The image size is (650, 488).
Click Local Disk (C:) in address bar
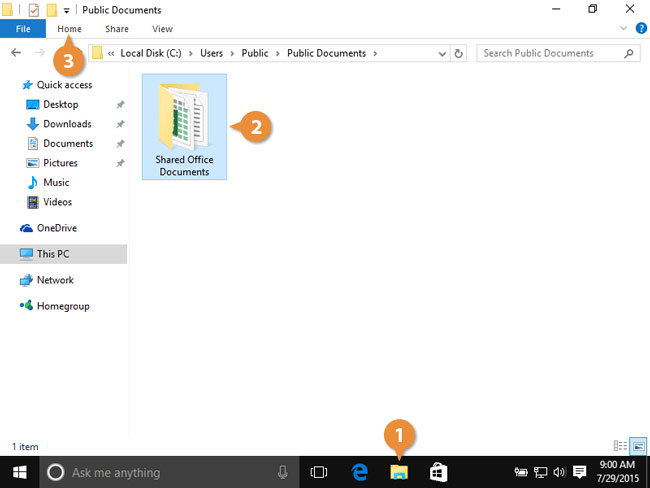click(x=151, y=53)
